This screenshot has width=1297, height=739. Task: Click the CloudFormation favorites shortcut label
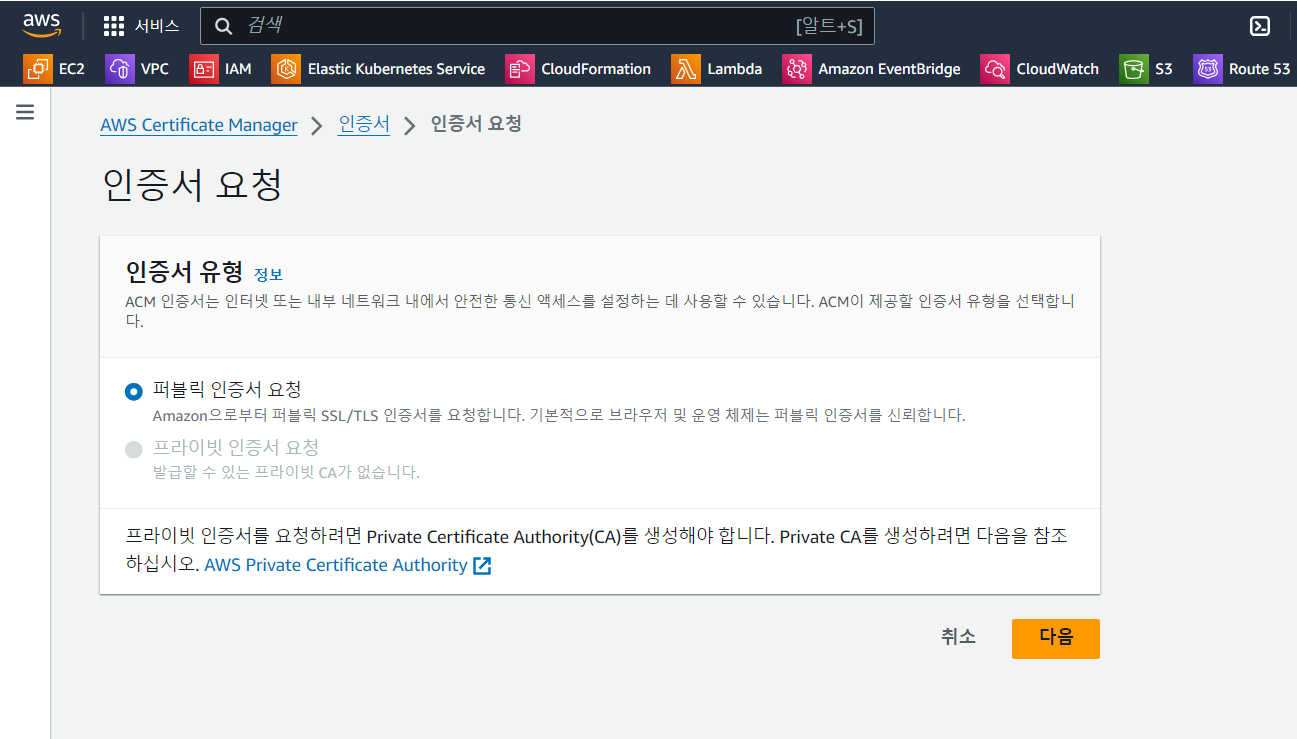tap(596, 69)
